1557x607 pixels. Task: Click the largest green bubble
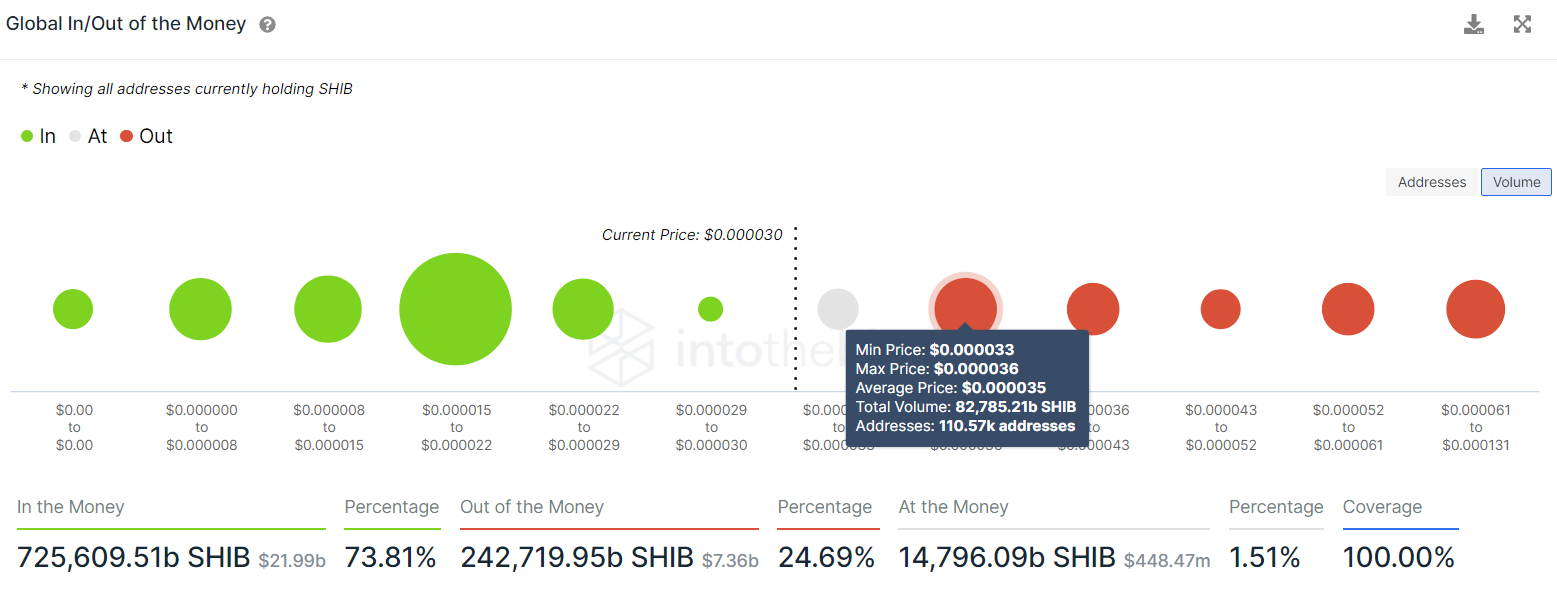[455, 309]
